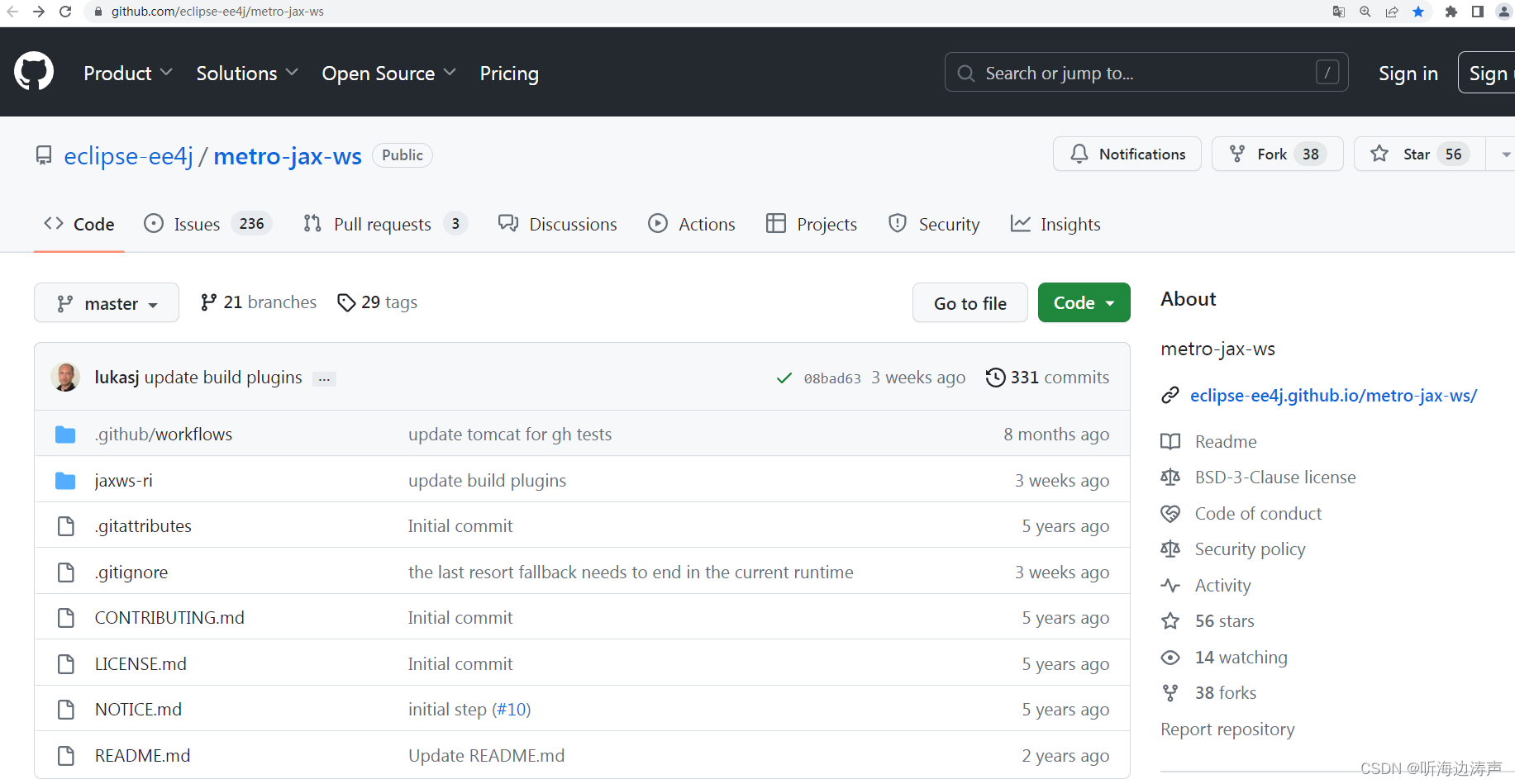Click the README.md file icon
Screen dimensions: 1515x784
click(x=66, y=755)
